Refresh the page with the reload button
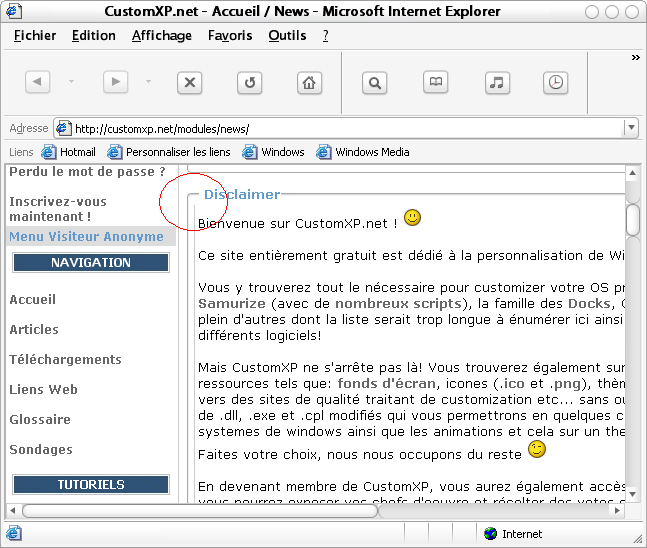 pyautogui.click(x=250, y=83)
